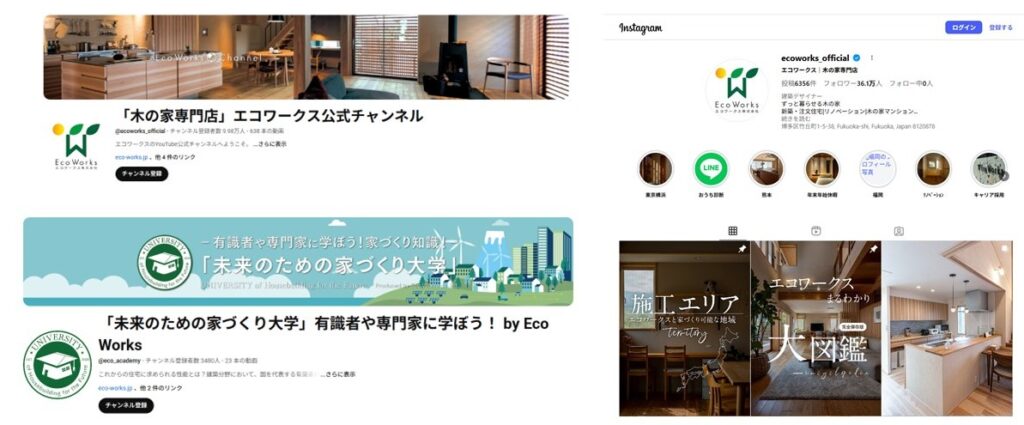Click the Eco Works channel avatar logo
Viewport: 1024px width, 425px height.
pyautogui.click(x=76, y=146)
